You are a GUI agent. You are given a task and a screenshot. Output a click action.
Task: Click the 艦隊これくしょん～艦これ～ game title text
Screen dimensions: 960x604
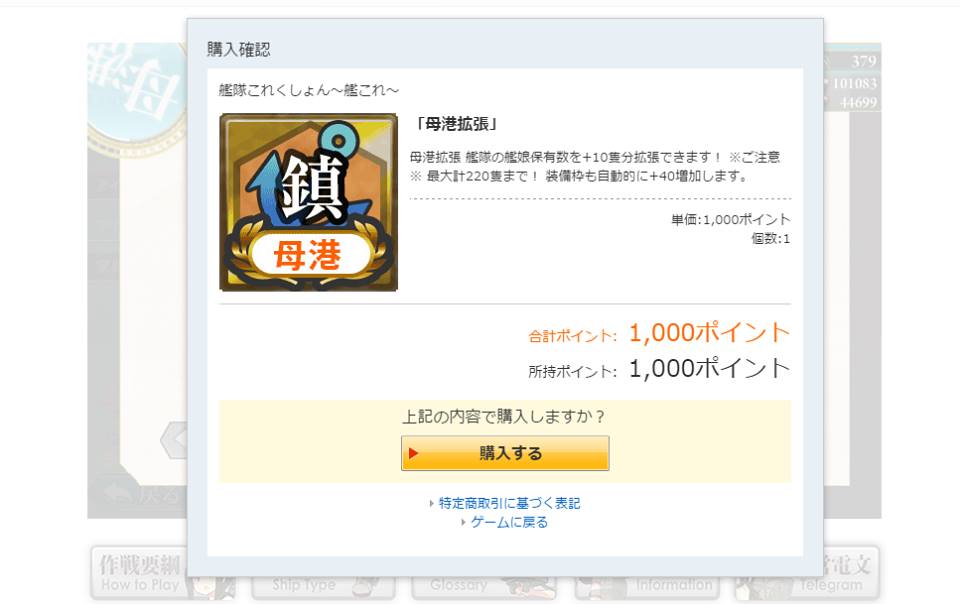(309, 91)
